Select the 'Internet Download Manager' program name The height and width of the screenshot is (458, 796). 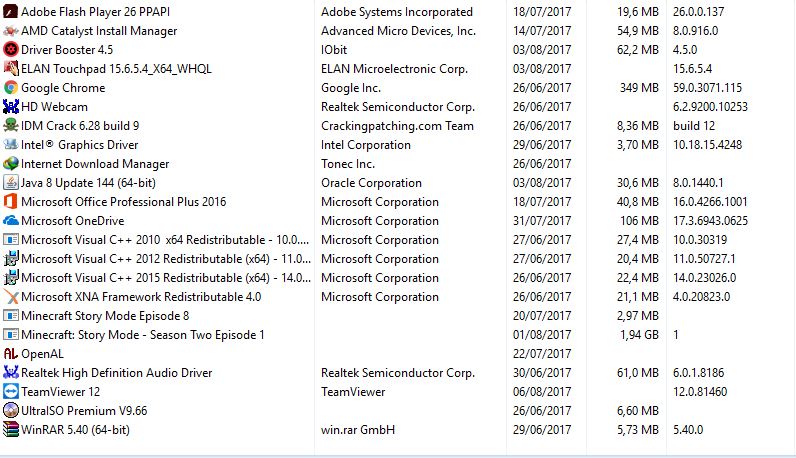95,164
